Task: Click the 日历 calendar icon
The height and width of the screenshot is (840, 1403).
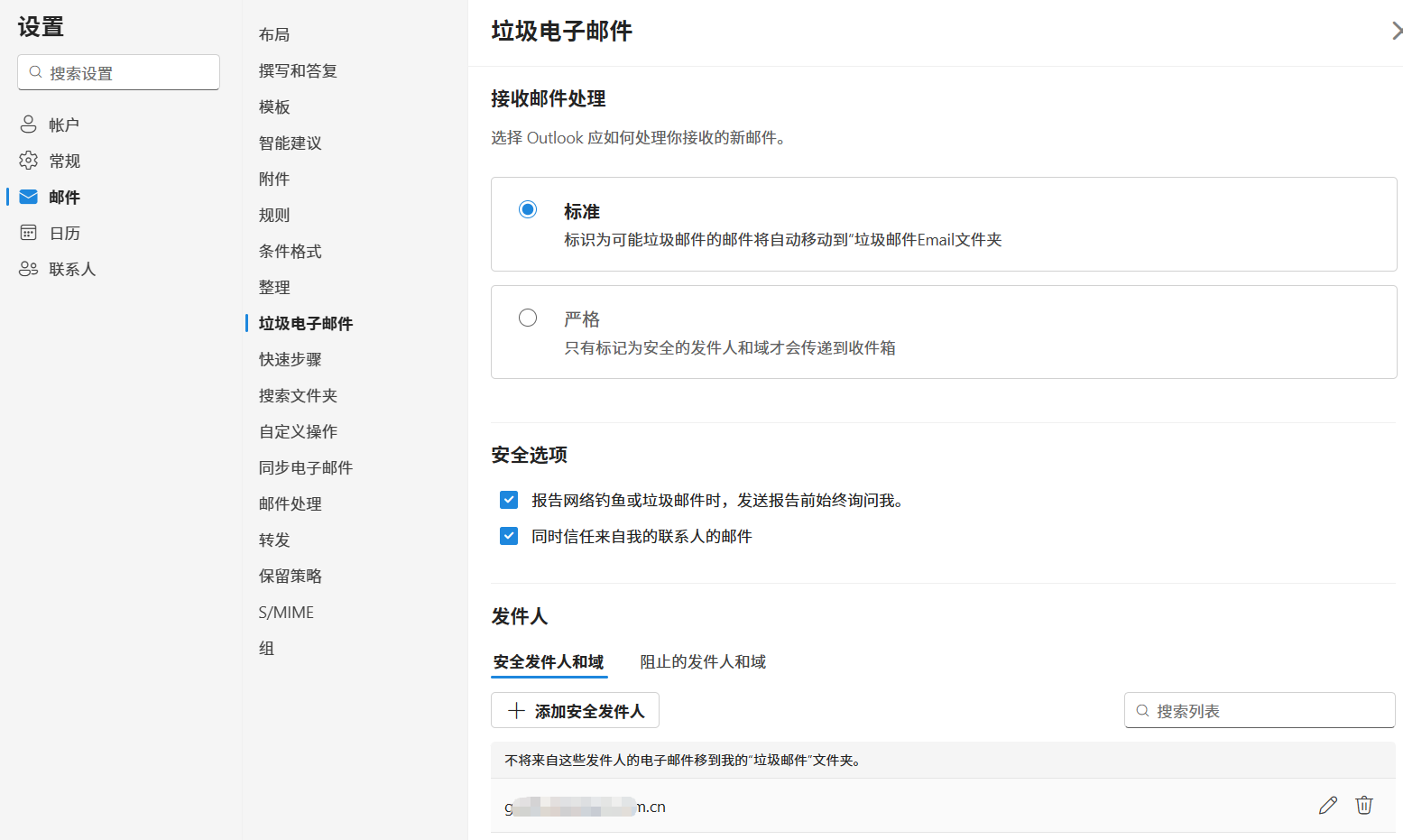Action: pyautogui.click(x=29, y=233)
